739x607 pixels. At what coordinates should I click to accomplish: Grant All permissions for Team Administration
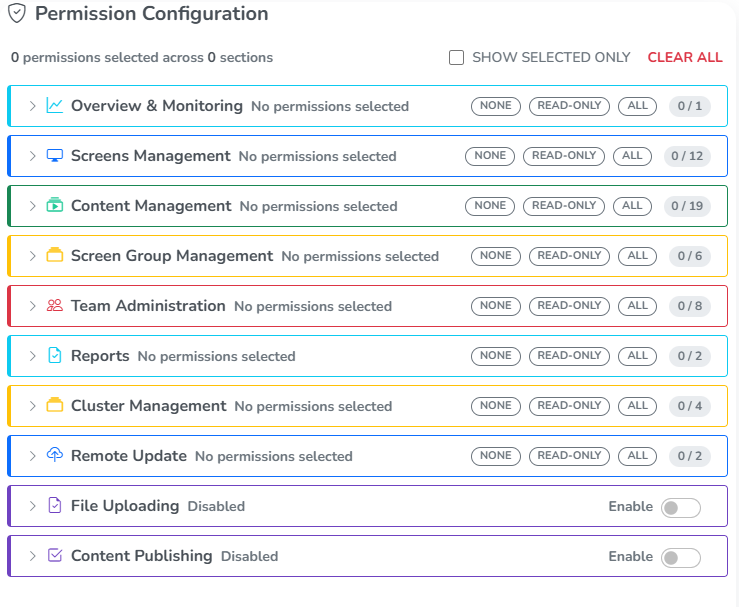637,306
